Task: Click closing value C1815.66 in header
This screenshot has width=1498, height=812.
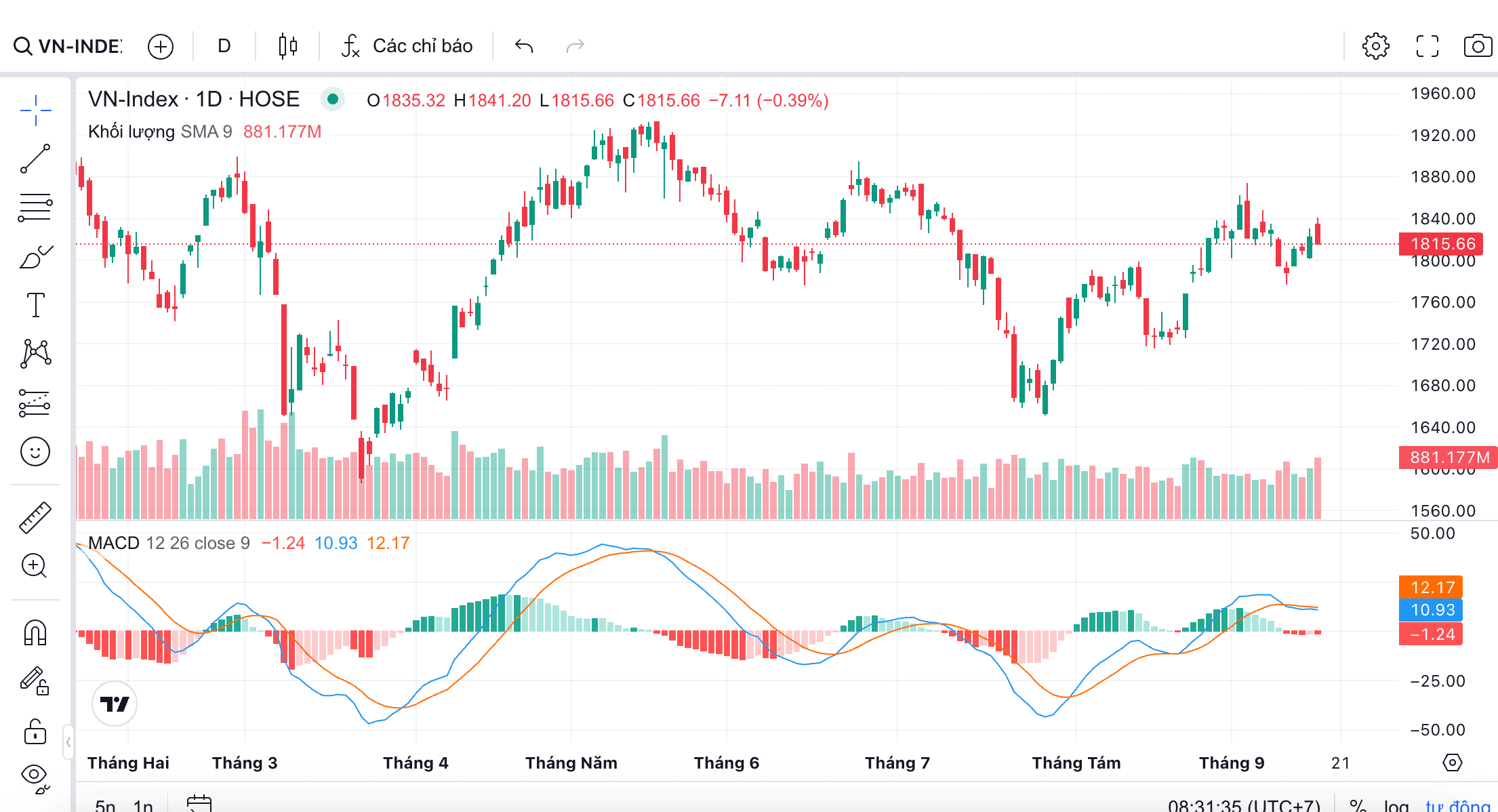Action: (662, 100)
